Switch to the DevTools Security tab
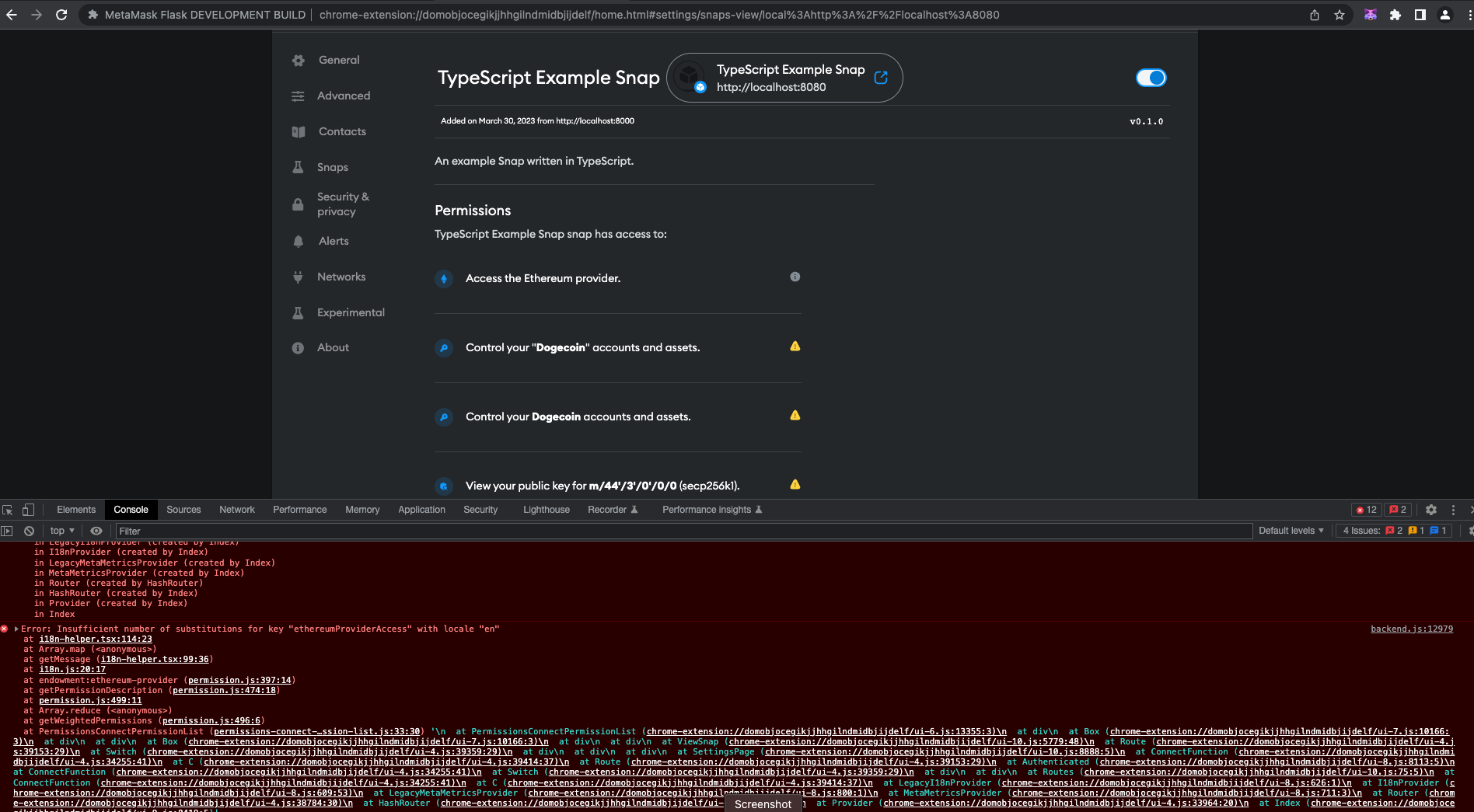1474x812 pixels. pyautogui.click(x=480, y=510)
